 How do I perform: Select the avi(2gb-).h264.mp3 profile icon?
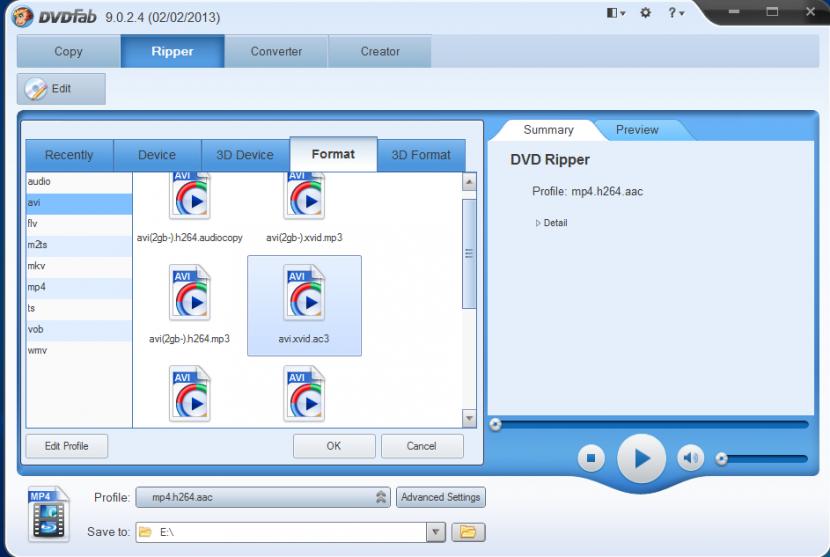(190, 293)
